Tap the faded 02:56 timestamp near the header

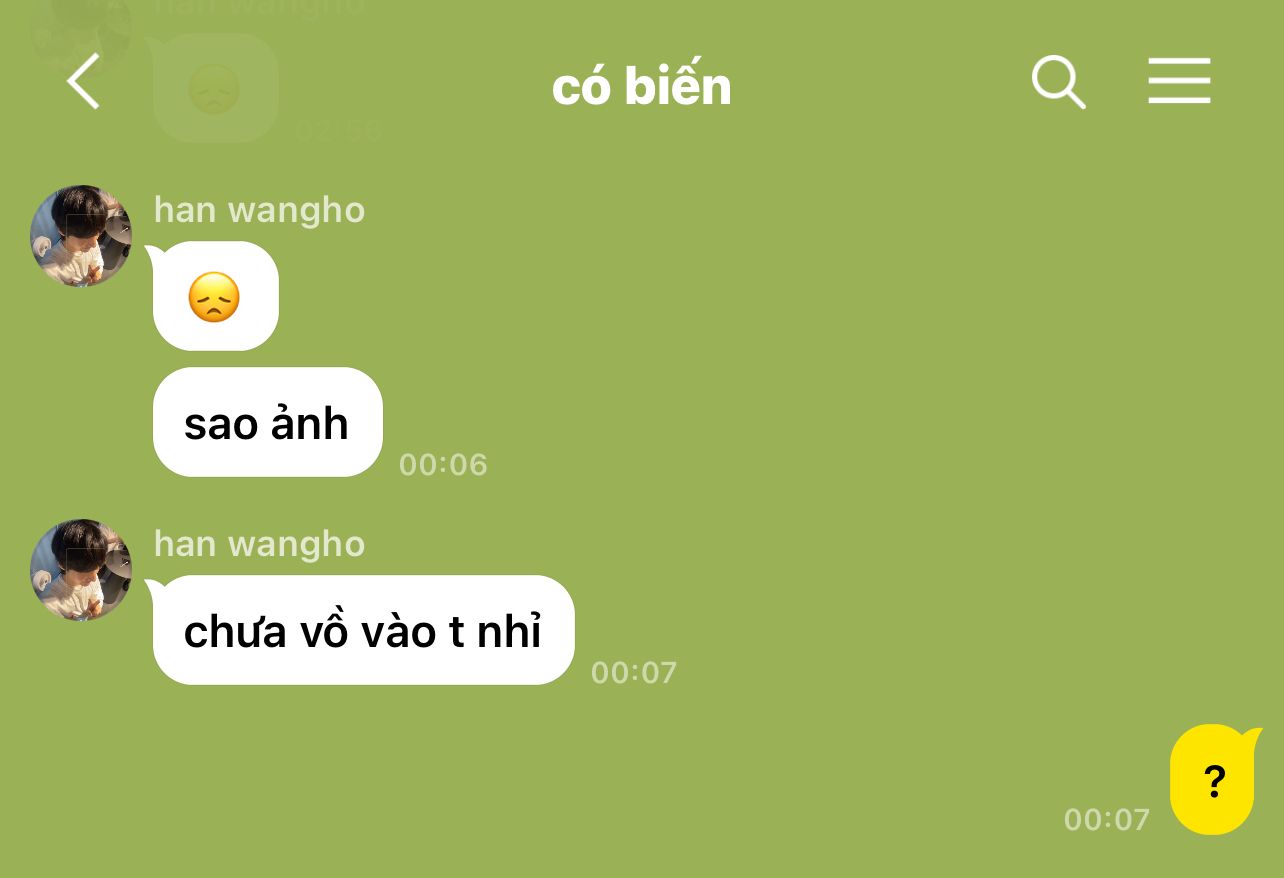(339, 131)
